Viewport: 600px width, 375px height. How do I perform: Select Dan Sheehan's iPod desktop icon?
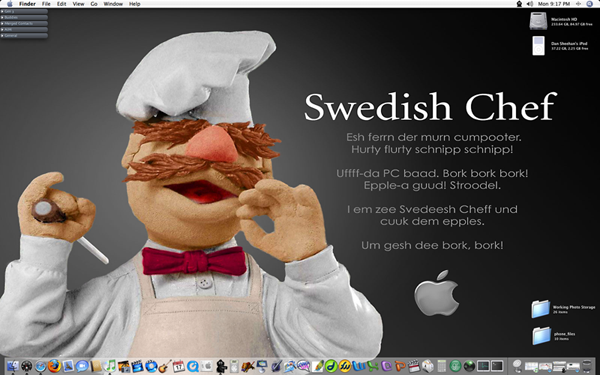[538, 46]
